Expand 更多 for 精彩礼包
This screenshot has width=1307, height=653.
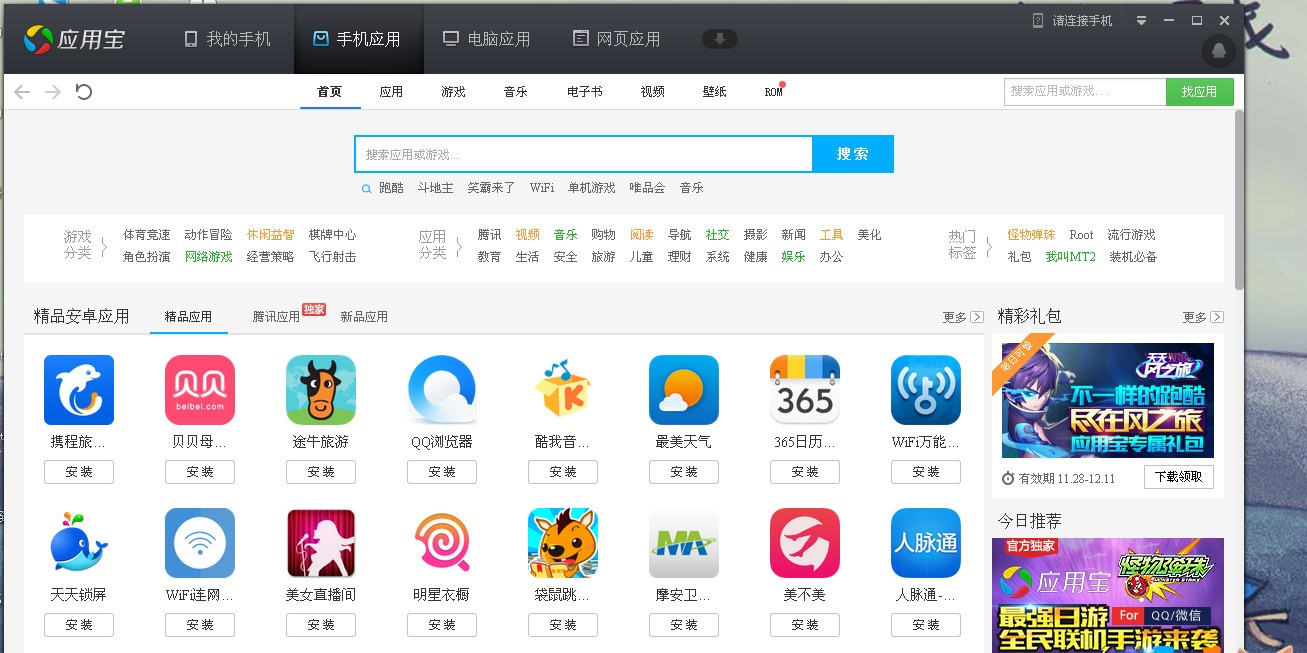(x=1203, y=317)
